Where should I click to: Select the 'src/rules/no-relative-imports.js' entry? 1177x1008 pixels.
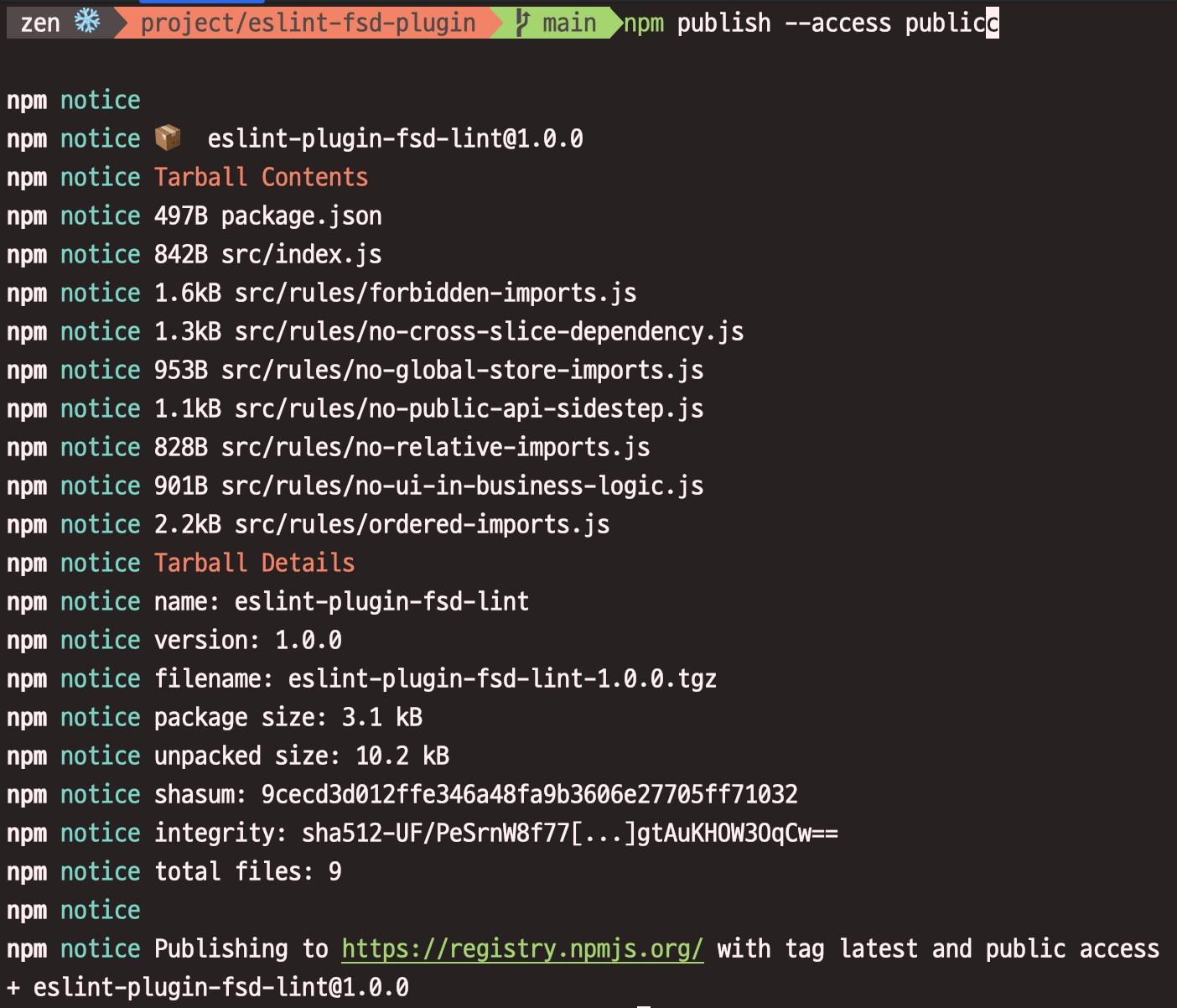tap(436, 447)
